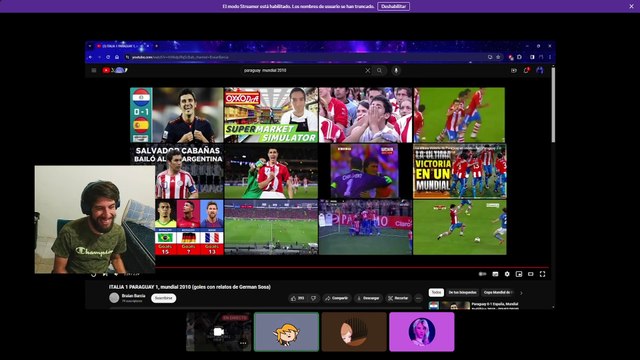This screenshot has height=360, width=640.
Task: Open the YouTube create video icon
Action: [513, 70]
